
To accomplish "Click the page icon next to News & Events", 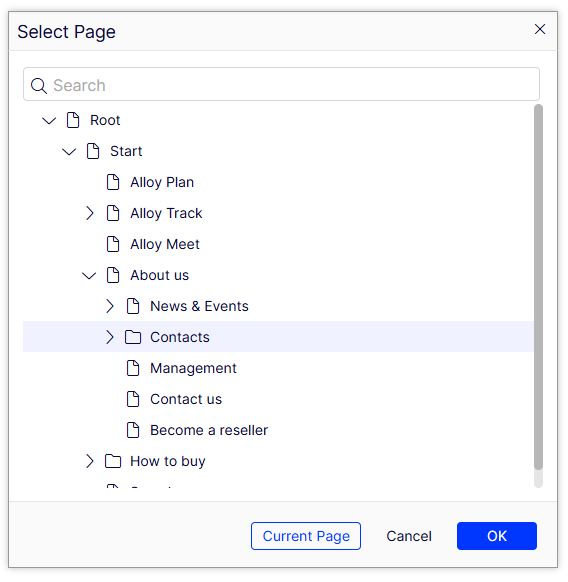I will click(133, 306).
